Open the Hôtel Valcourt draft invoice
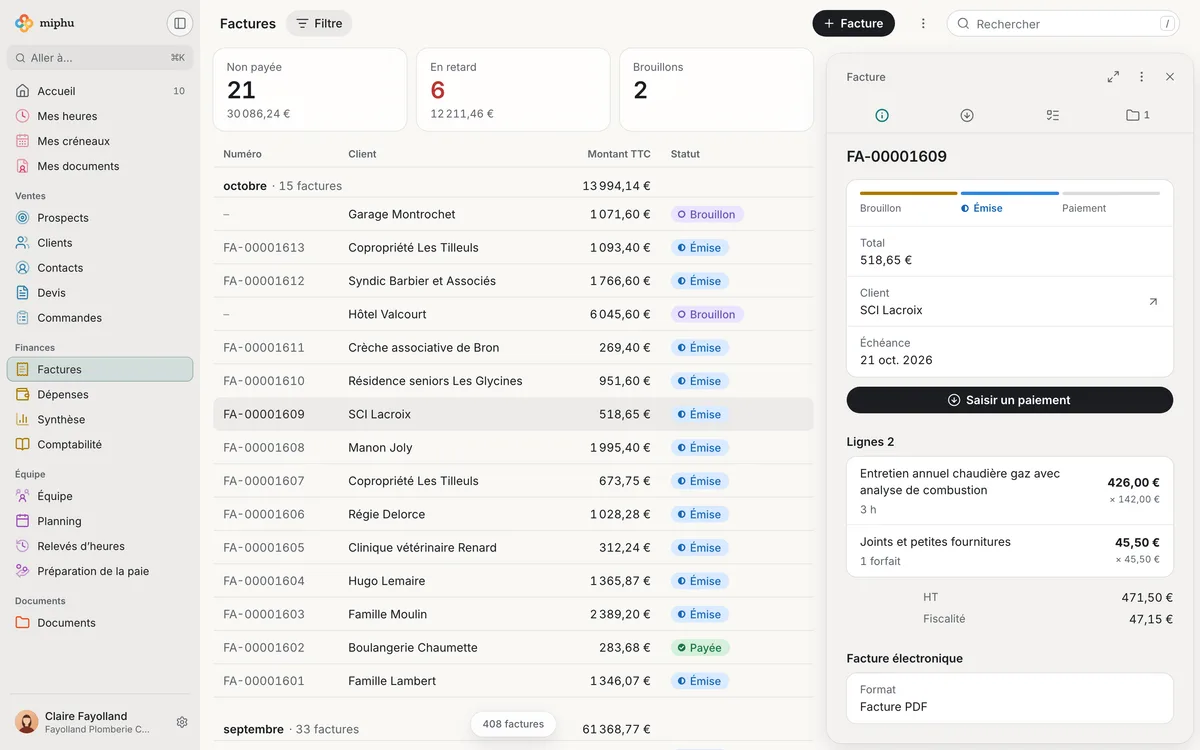The image size is (1200, 750). (513, 314)
